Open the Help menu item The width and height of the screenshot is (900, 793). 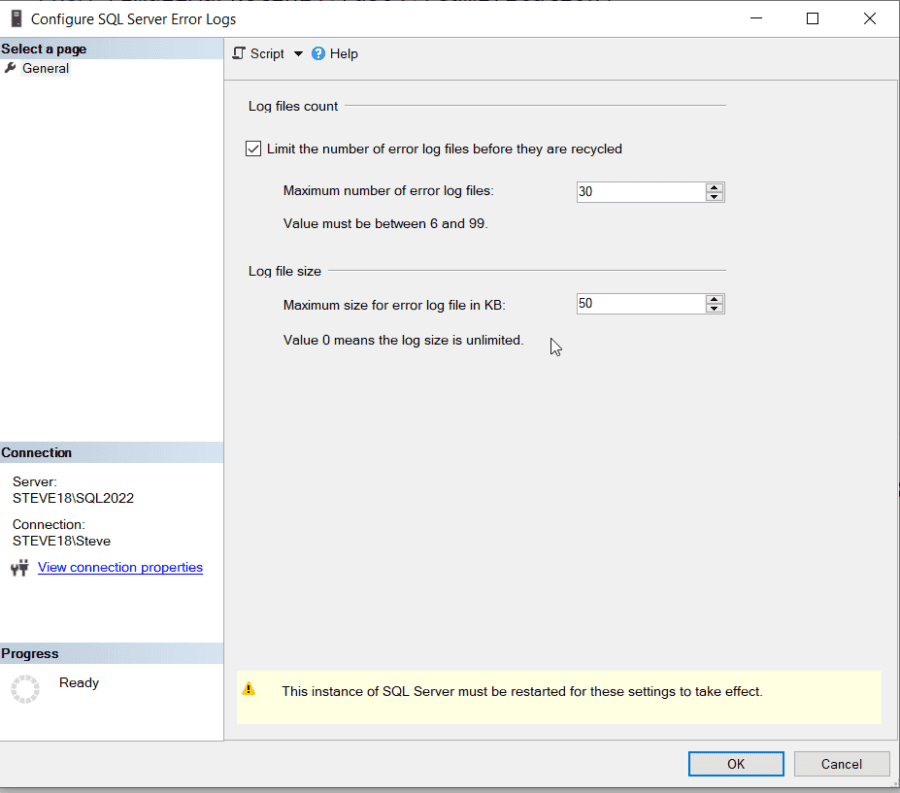pyautogui.click(x=342, y=53)
